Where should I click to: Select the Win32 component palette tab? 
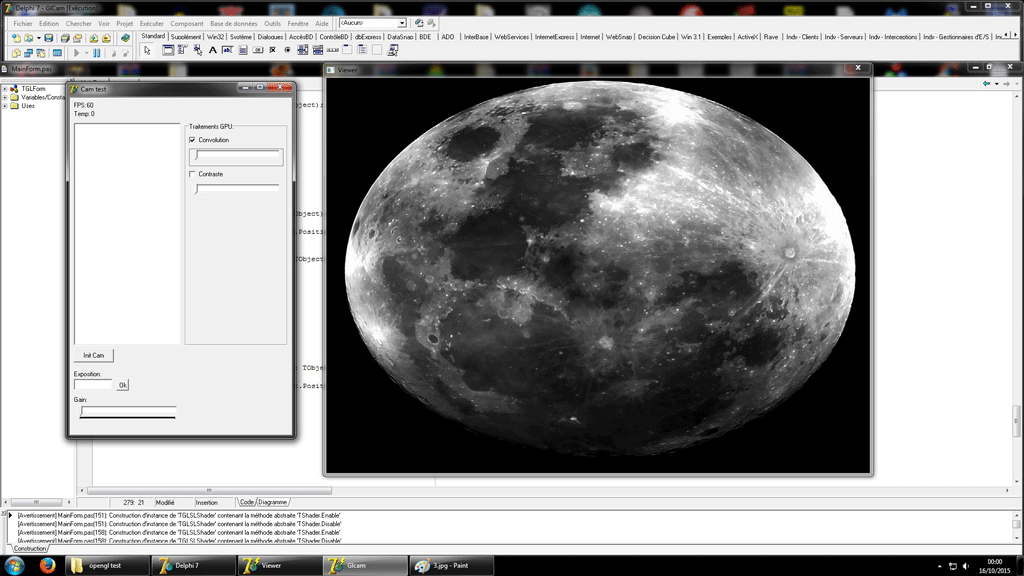[x=215, y=37]
